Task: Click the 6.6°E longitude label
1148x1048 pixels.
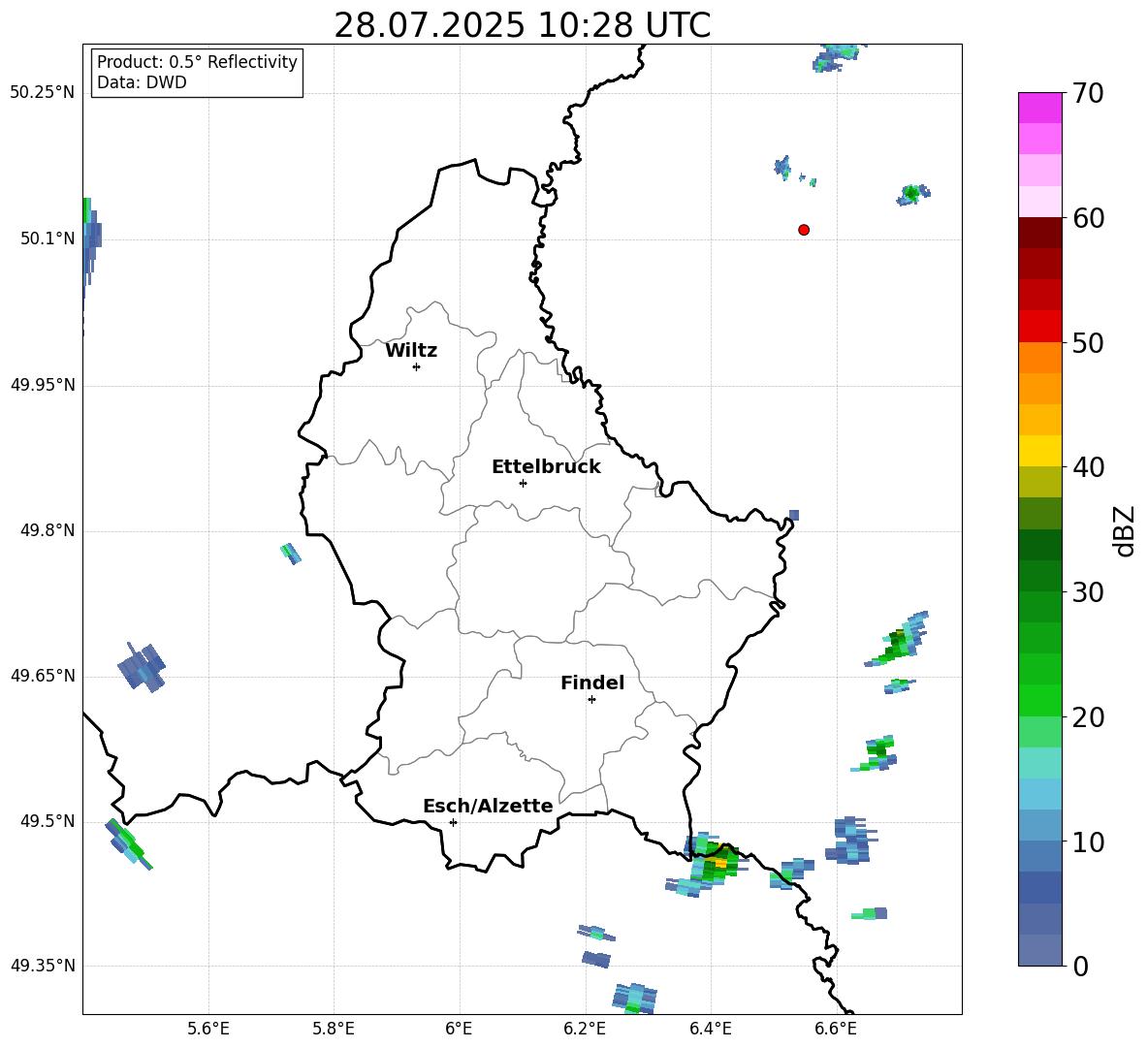Action: click(836, 1029)
